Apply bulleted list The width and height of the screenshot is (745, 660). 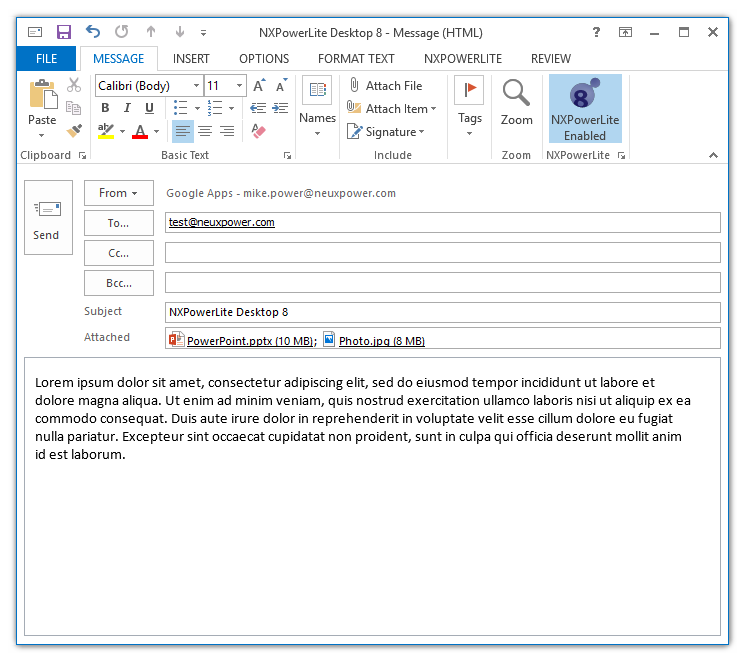tap(181, 108)
